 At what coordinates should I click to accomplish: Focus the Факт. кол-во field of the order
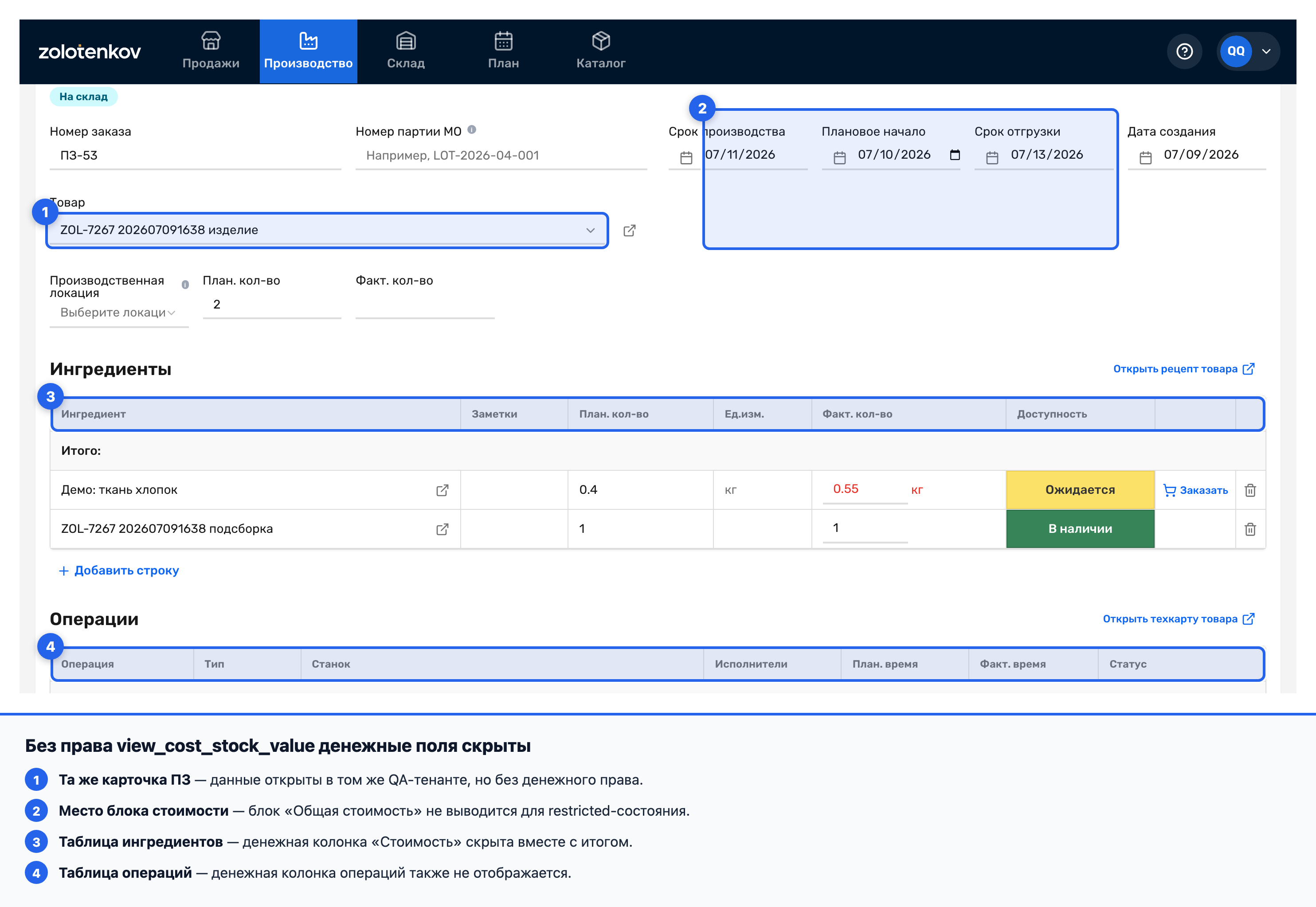425,304
